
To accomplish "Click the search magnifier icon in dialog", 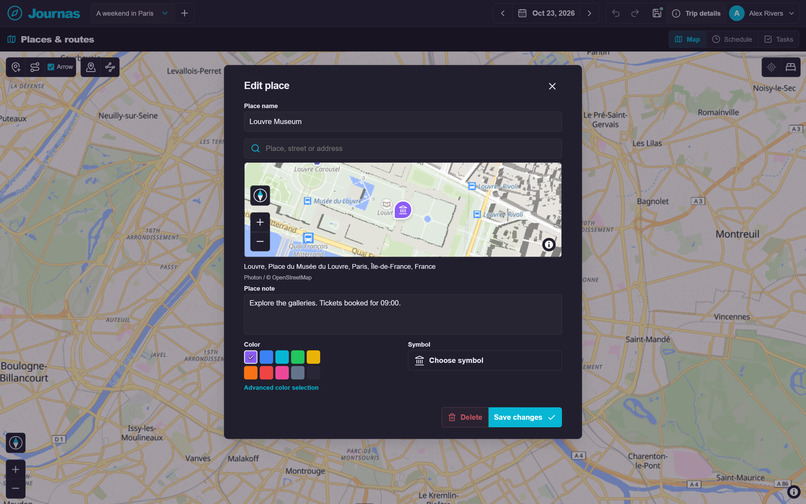I will tap(255, 149).
